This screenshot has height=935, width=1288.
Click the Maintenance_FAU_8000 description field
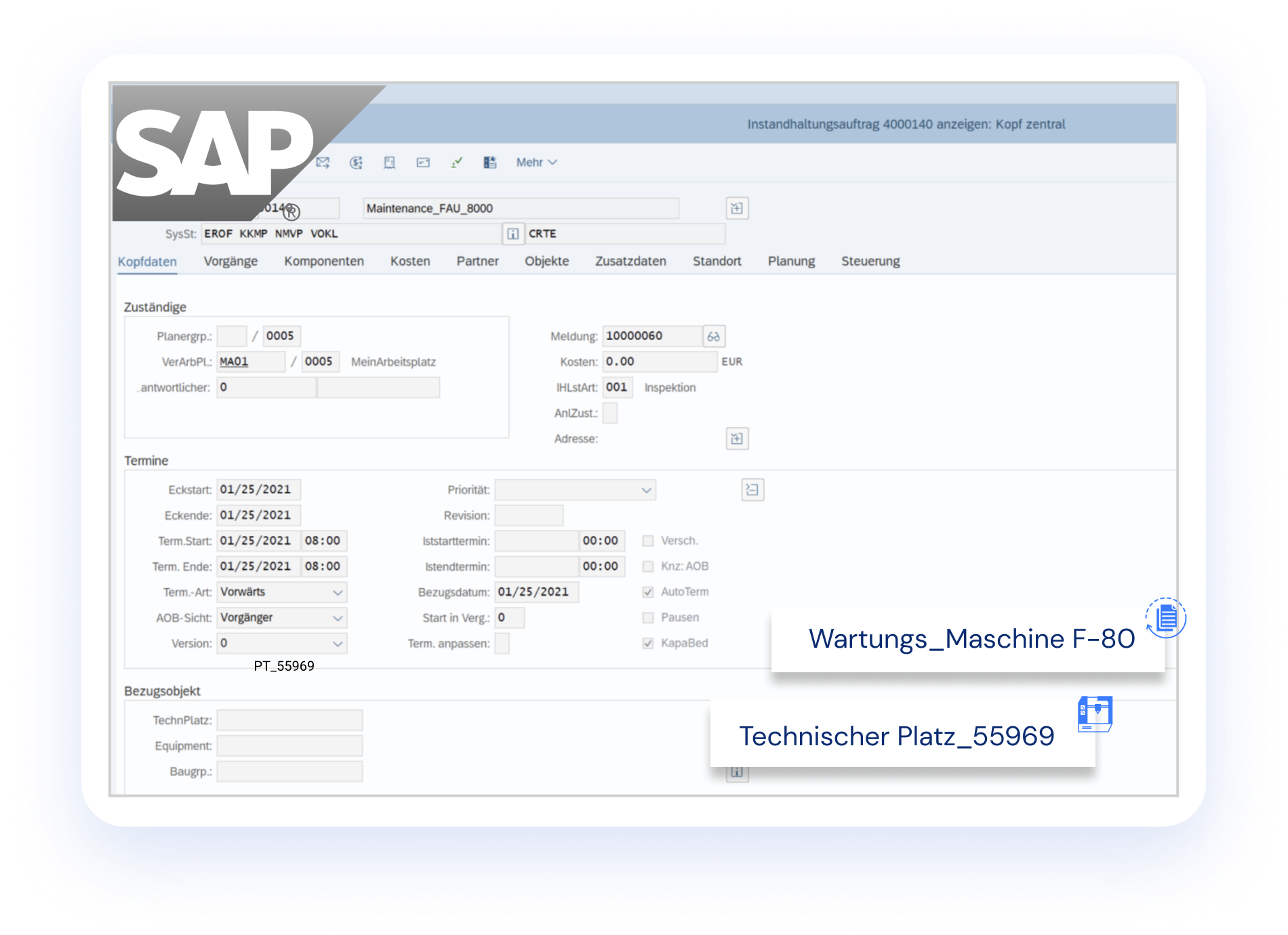point(521,208)
